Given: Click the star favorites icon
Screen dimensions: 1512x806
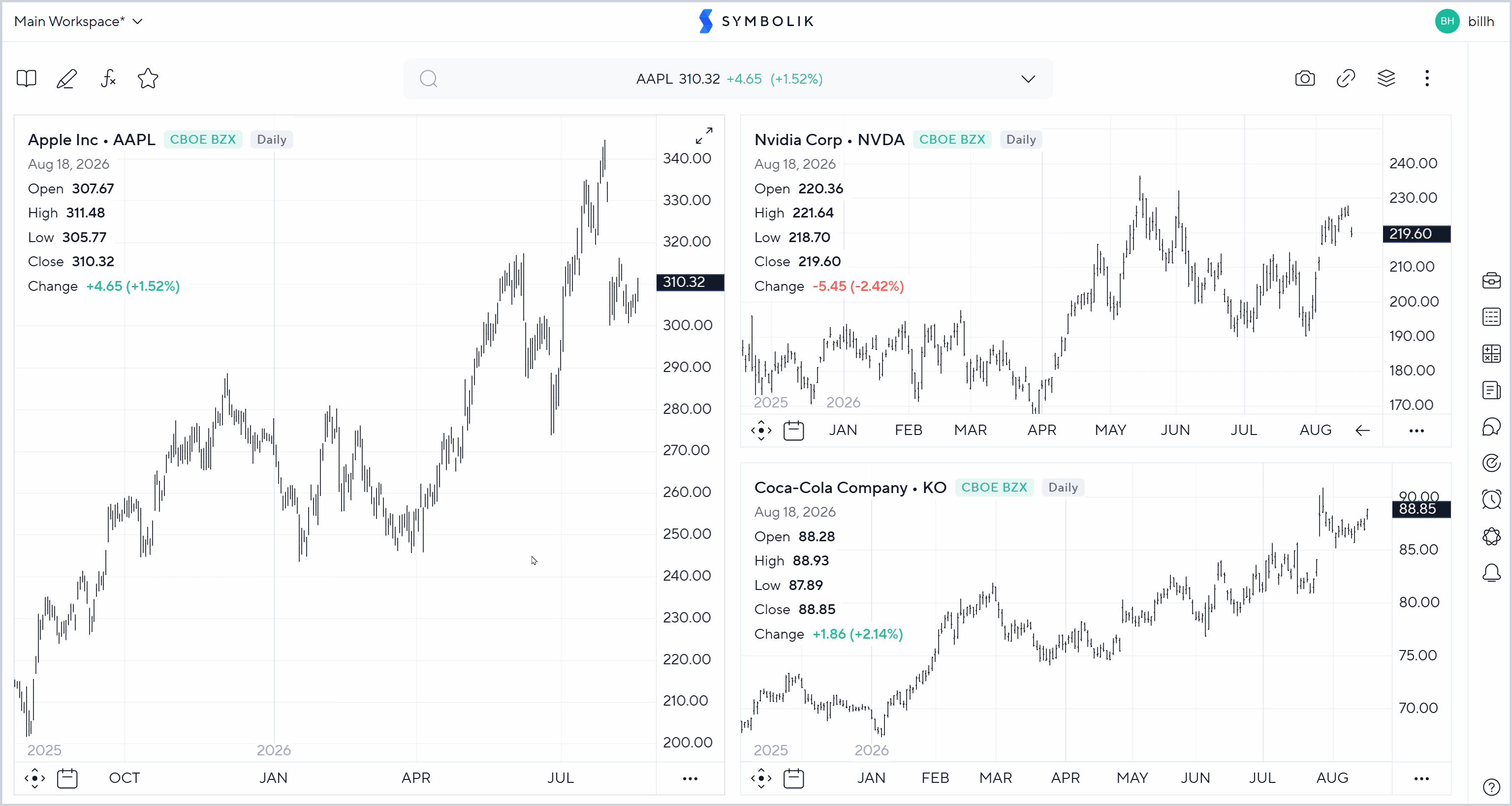Looking at the screenshot, I should coord(148,79).
